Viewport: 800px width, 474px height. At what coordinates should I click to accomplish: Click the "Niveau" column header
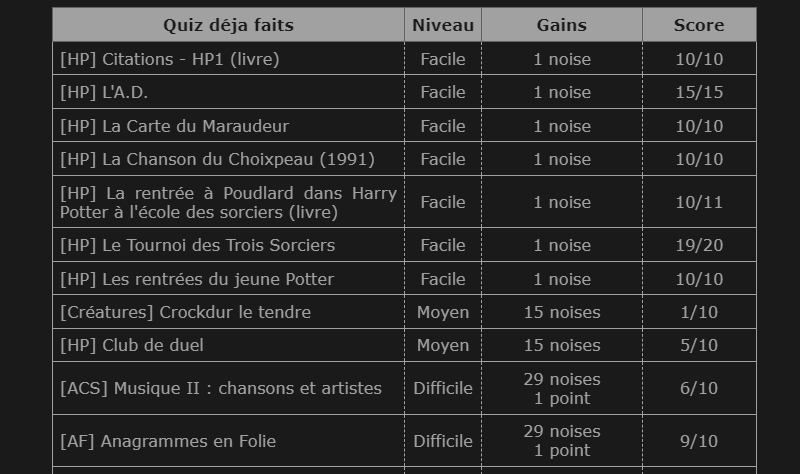point(443,25)
